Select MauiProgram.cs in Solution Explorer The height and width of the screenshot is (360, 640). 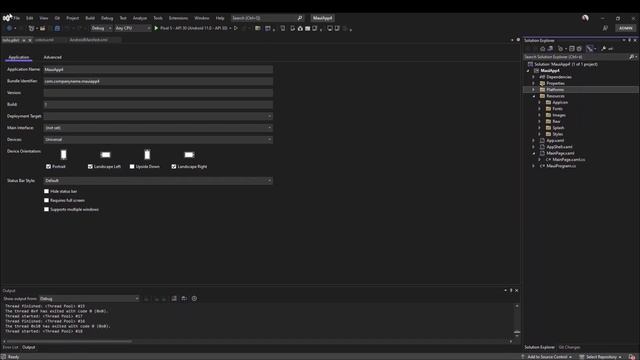point(561,166)
